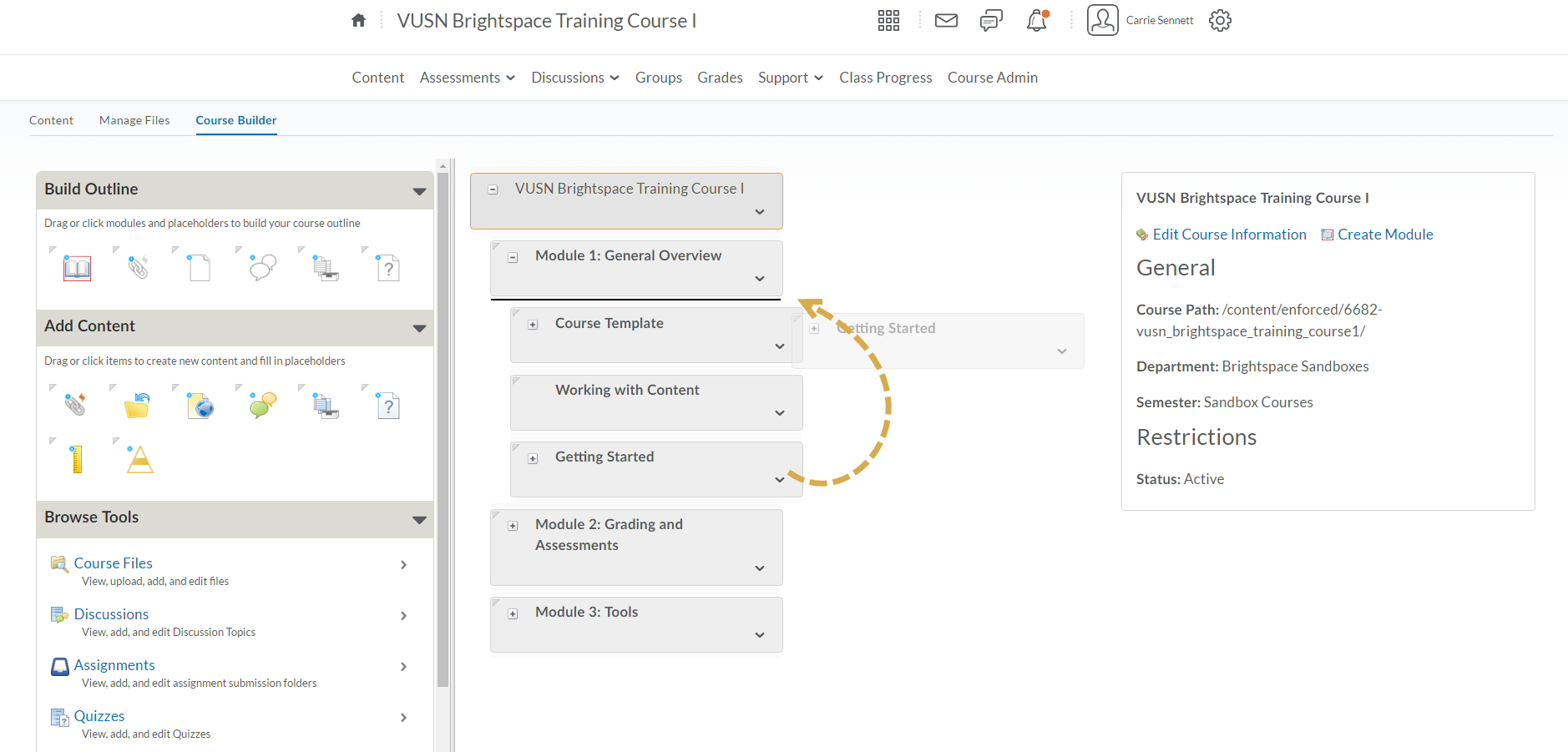
Task: Click the Quizzes tool icon in Browse Tools
Action: (x=59, y=717)
